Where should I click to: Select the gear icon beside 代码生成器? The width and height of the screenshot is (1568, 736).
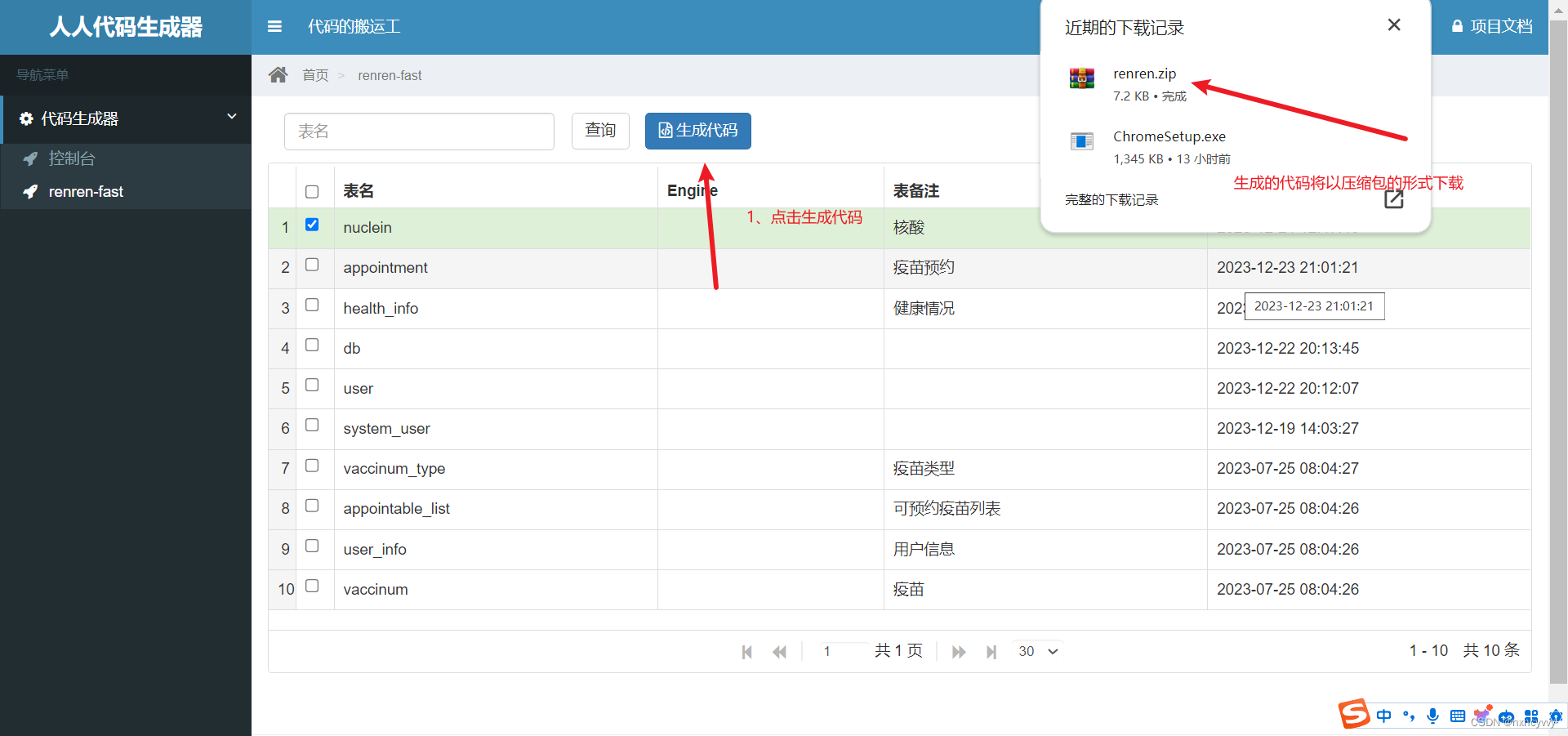coord(24,118)
